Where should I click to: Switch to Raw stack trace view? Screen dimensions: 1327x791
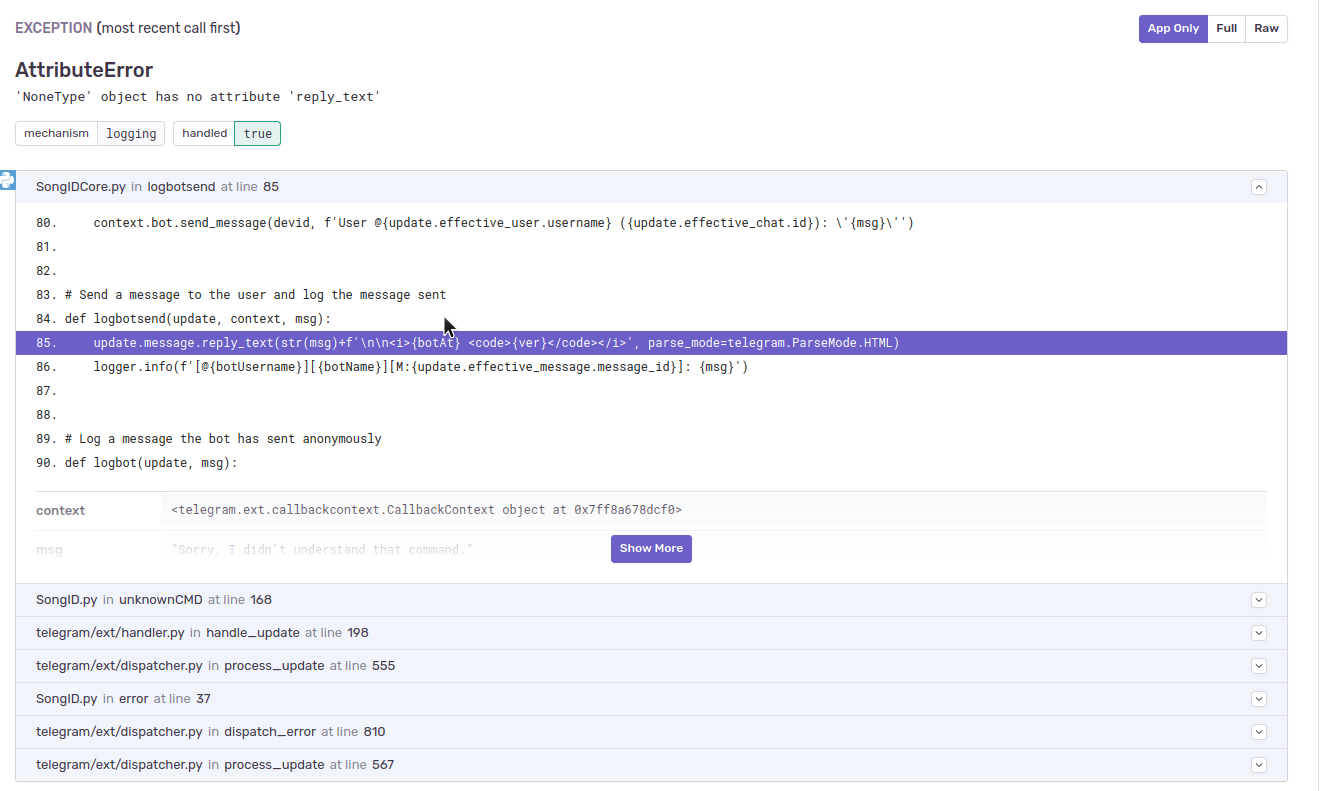pos(1266,29)
